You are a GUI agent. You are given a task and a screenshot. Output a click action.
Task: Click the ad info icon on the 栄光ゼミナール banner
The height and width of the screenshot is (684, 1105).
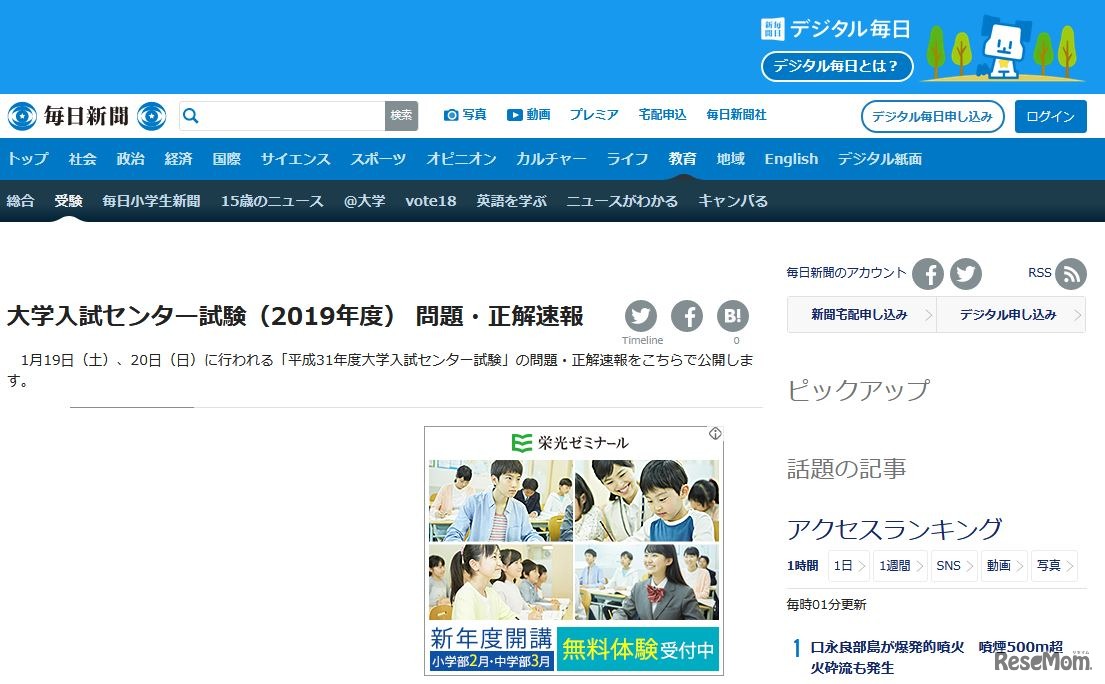716,433
